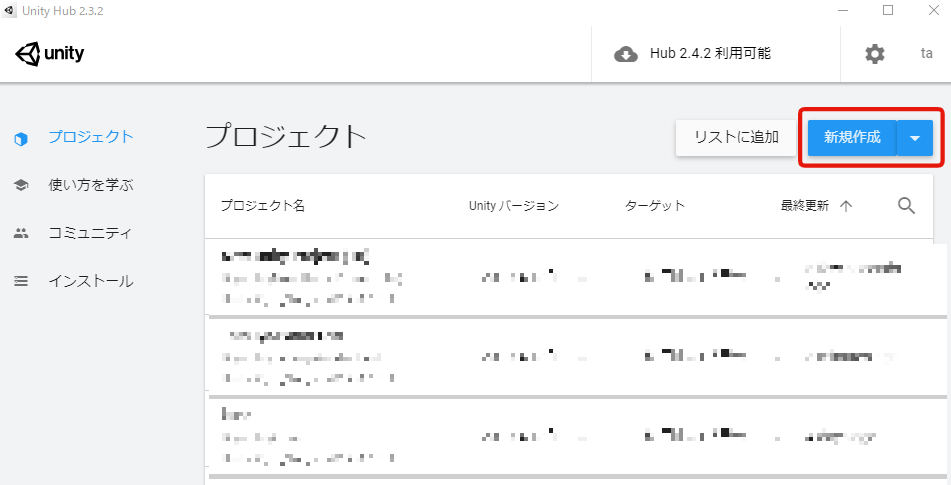Click the 新規作成 button

(852, 138)
